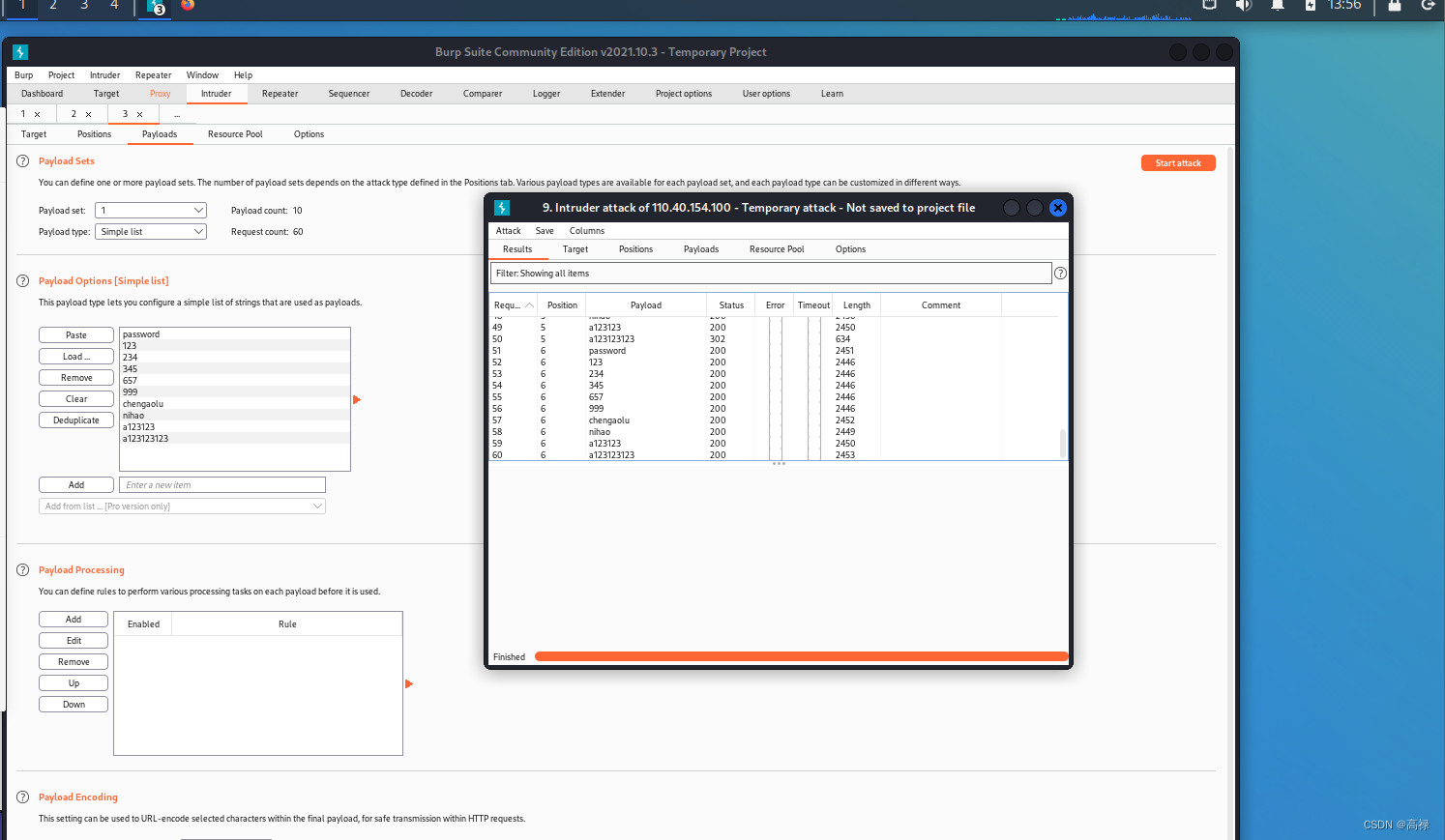
Task: Switch to workspace 2
Action: 53,5
